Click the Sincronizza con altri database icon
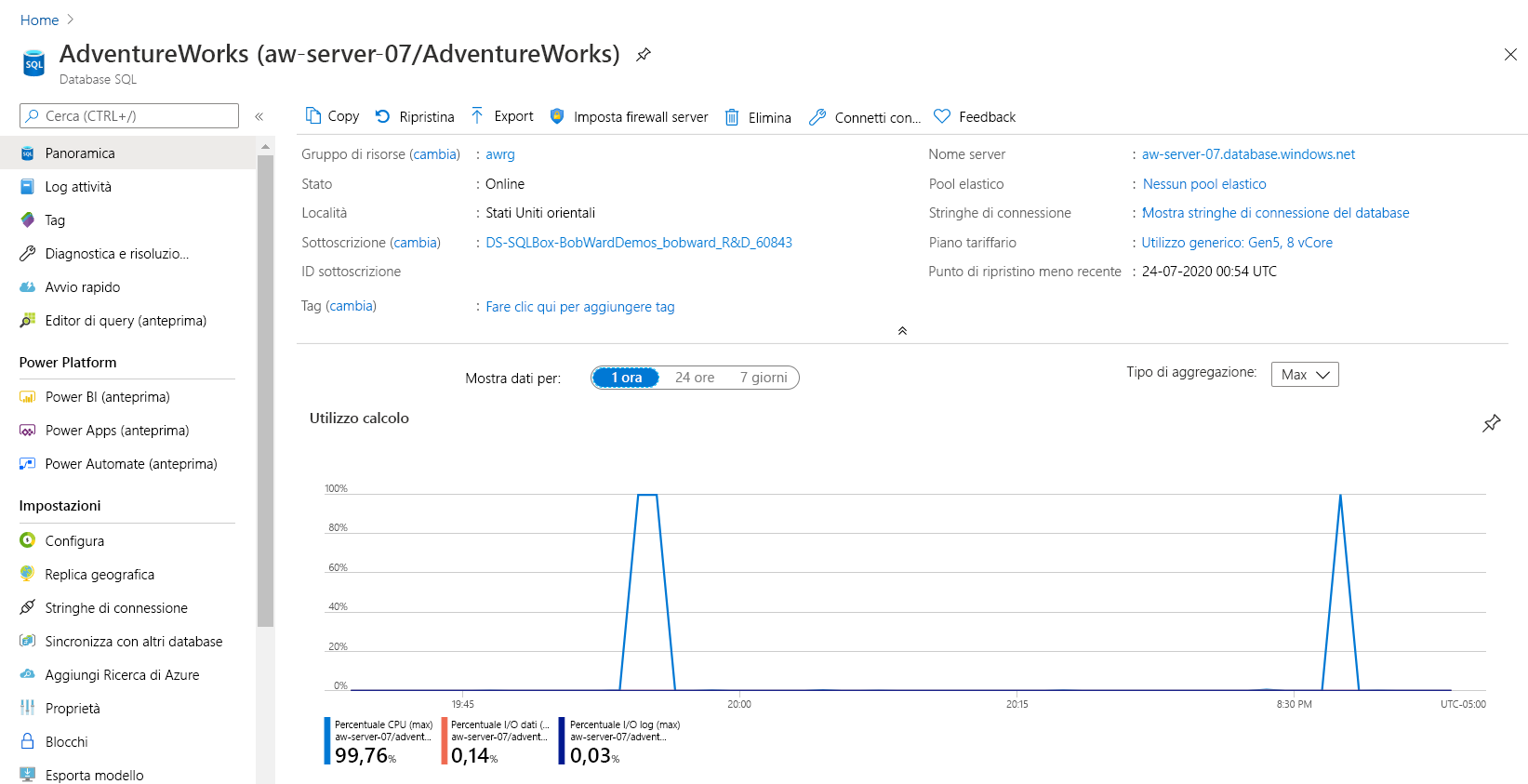This screenshot has width=1528, height=784. (28, 641)
